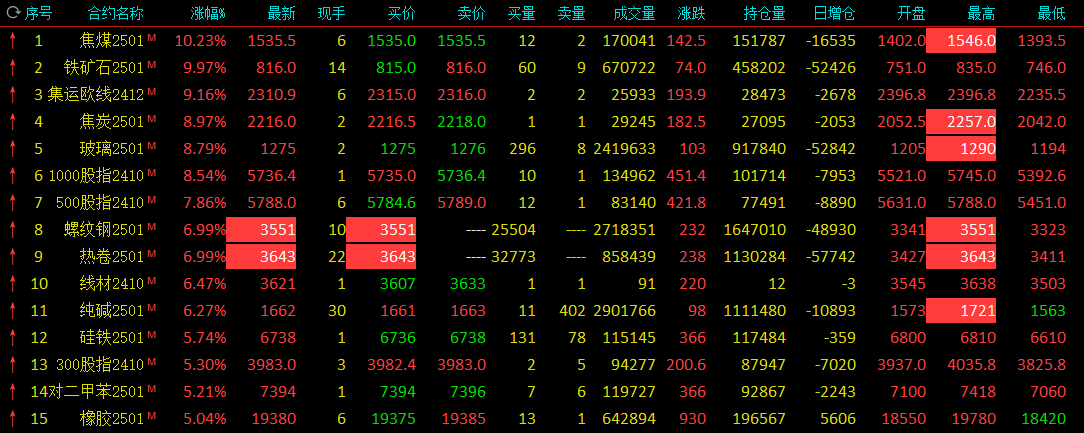Select the 铁矿石2501 contract name
Image resolution: width=1084 pixels, height=433 pixels.
pos(104,68)
